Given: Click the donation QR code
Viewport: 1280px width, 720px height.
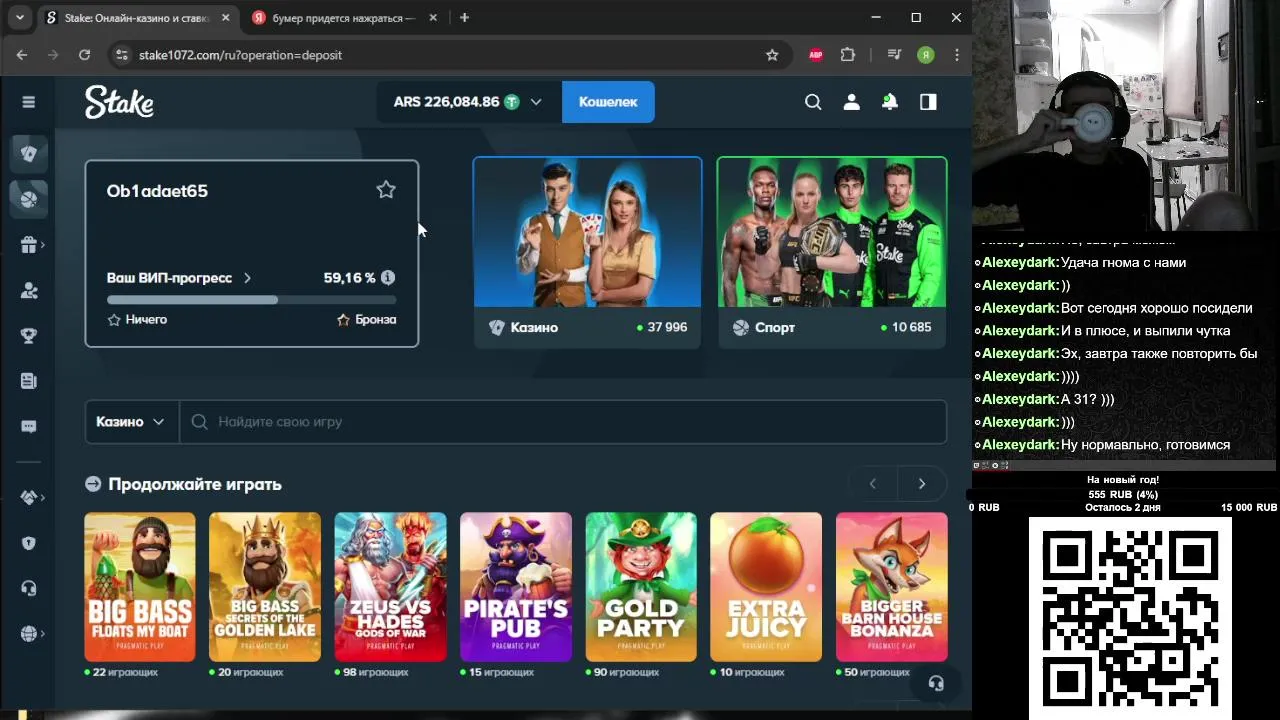Looking at the screenshot, I should [1130, 618].
